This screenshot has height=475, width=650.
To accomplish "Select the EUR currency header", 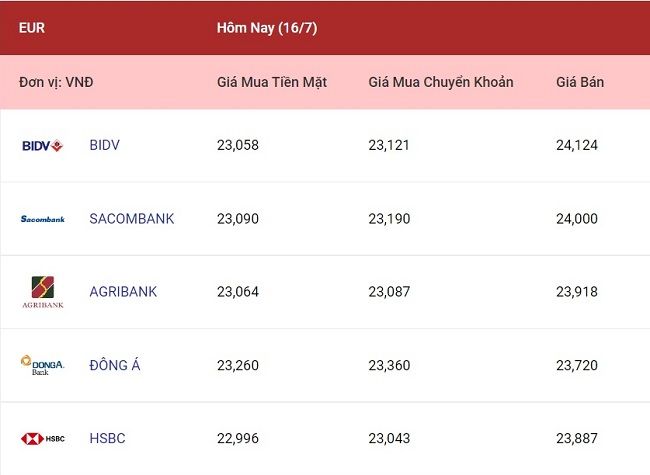I will point(32,28).
